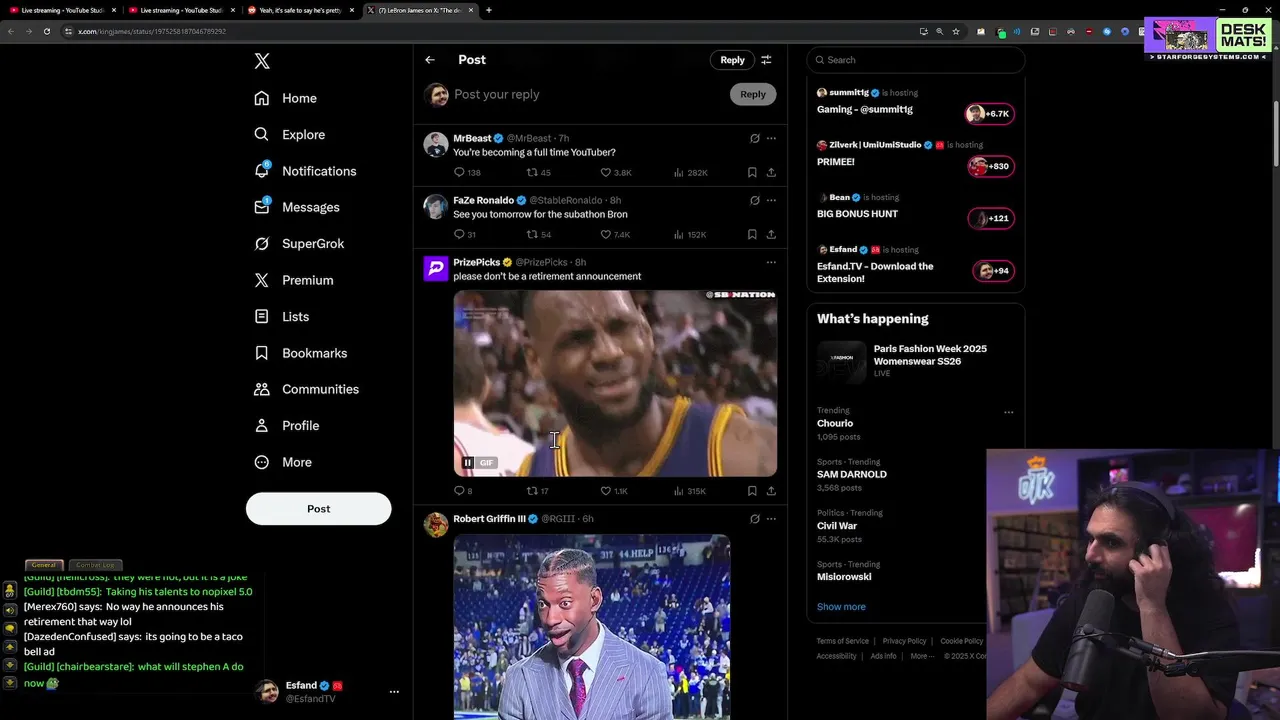The height and width of the screenshot is (720, 1280).
Task: Open Grok icon on Robert Griffin III's reply
Action: [x=755, y=519]
